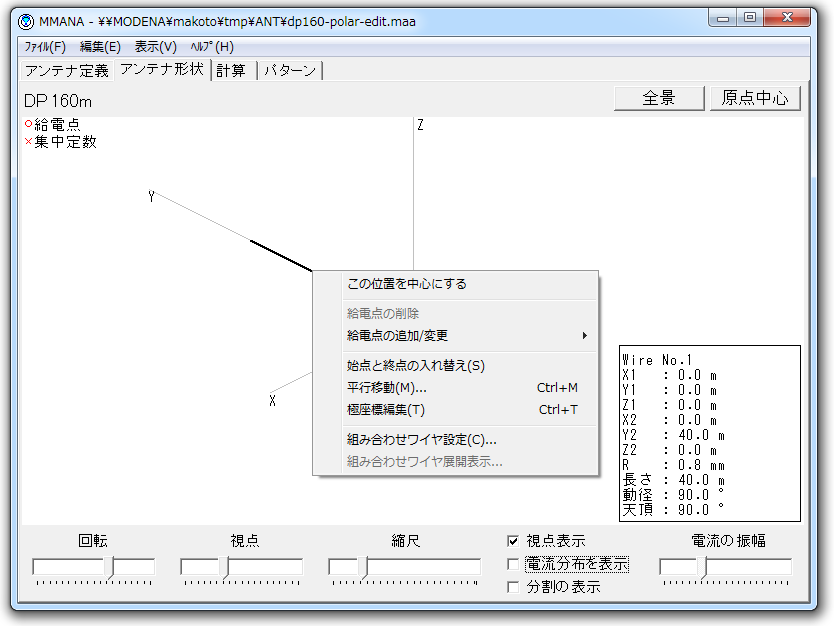This screenshot has height=626, width=834.
Task: Enable the 分割の表示 checkbox
Action: coord(514,588)
